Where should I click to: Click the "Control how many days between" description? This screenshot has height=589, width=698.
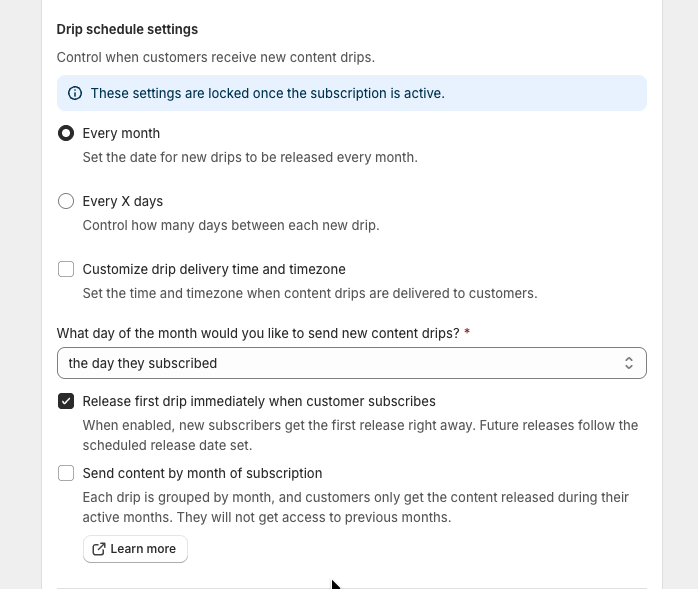click(x=231, y=225)
